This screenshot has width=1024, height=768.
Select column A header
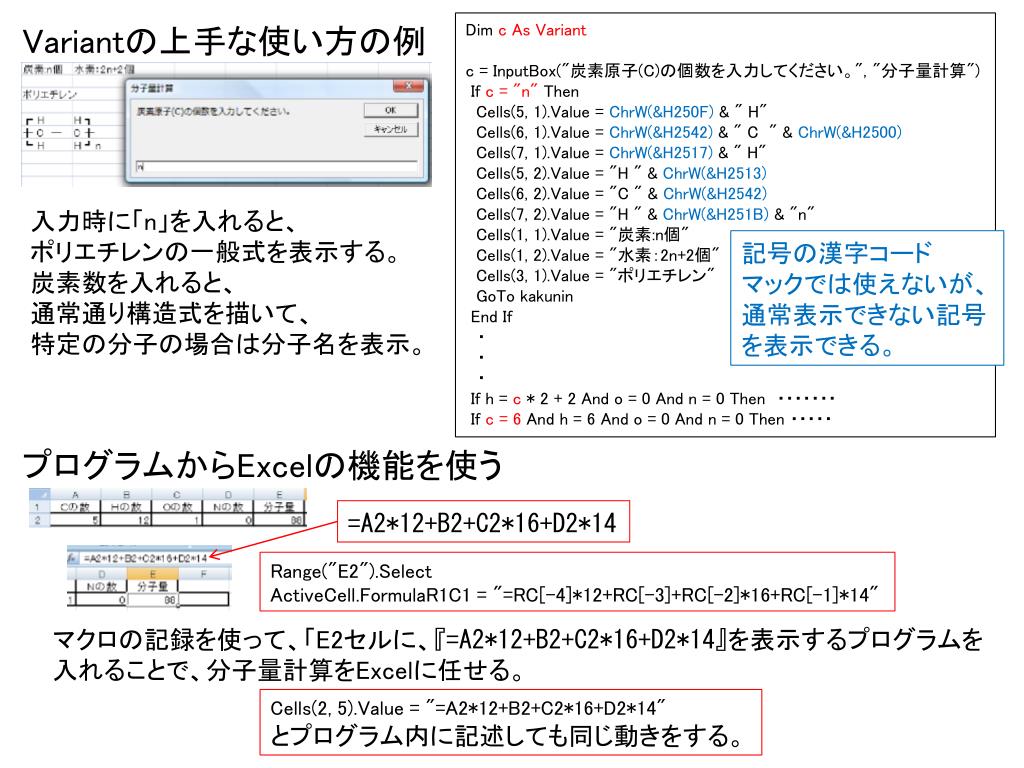[75, 494]
